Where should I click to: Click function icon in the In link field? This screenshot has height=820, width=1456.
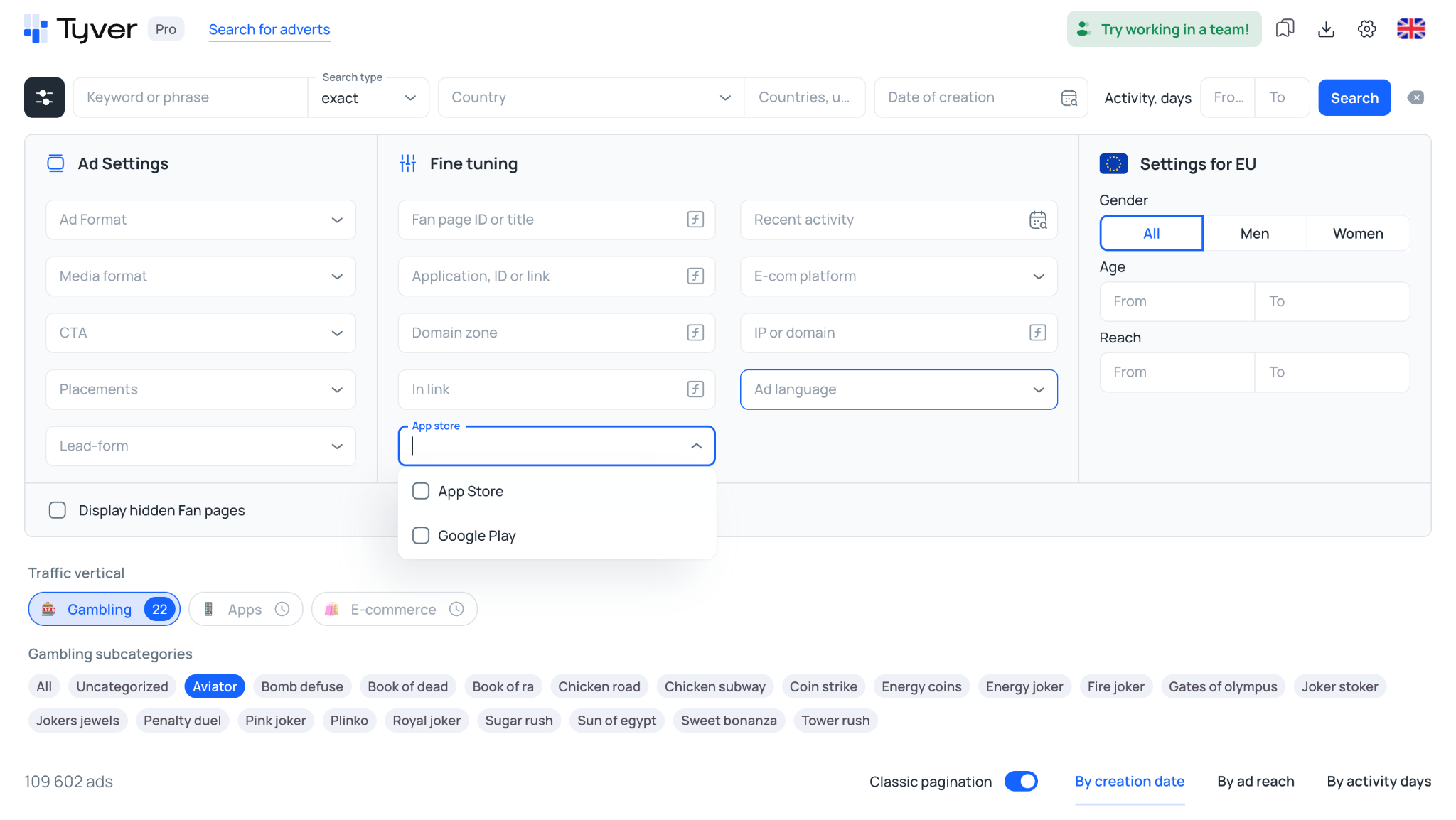pos(695,389)
